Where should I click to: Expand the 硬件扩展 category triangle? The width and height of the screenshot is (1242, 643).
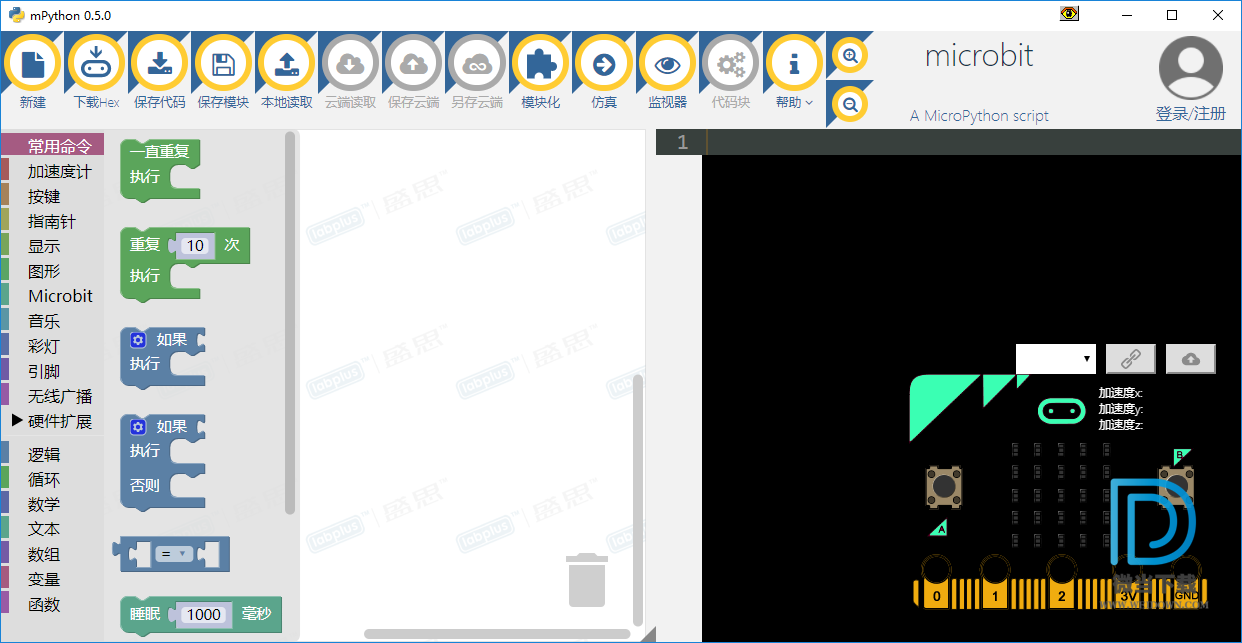(17, 421)
